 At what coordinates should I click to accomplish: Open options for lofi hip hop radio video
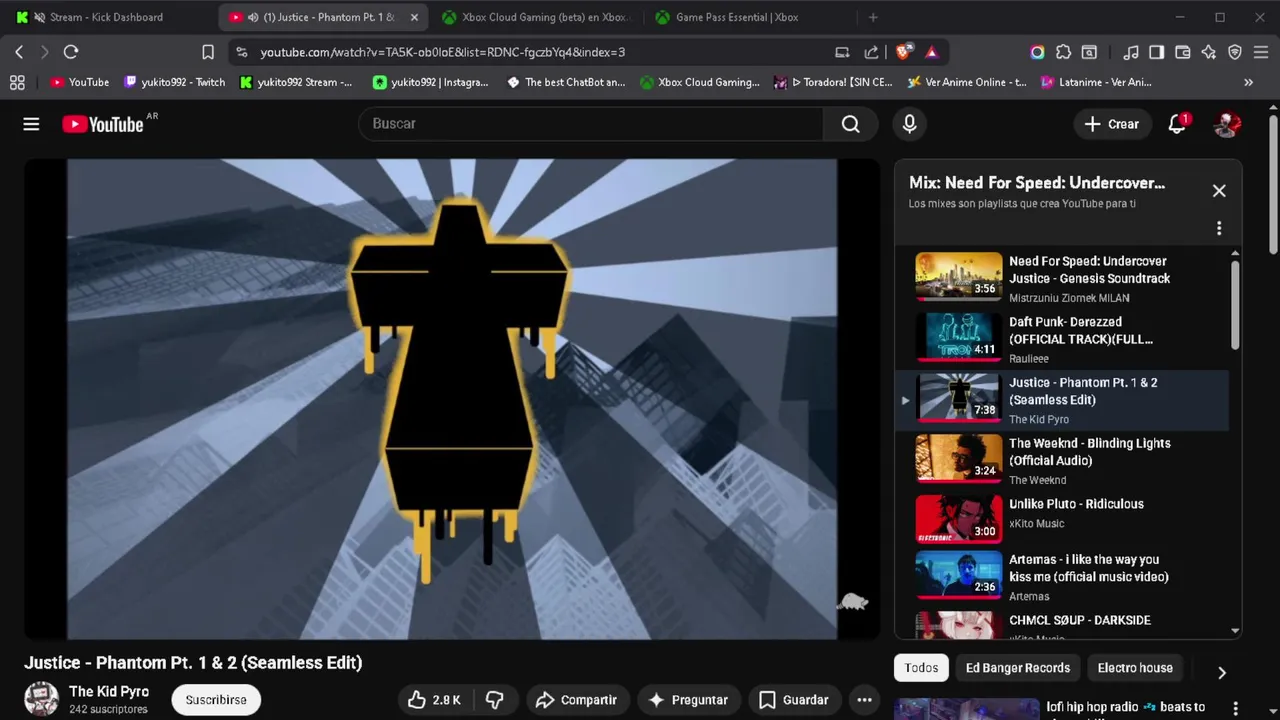coord(1235,707)
